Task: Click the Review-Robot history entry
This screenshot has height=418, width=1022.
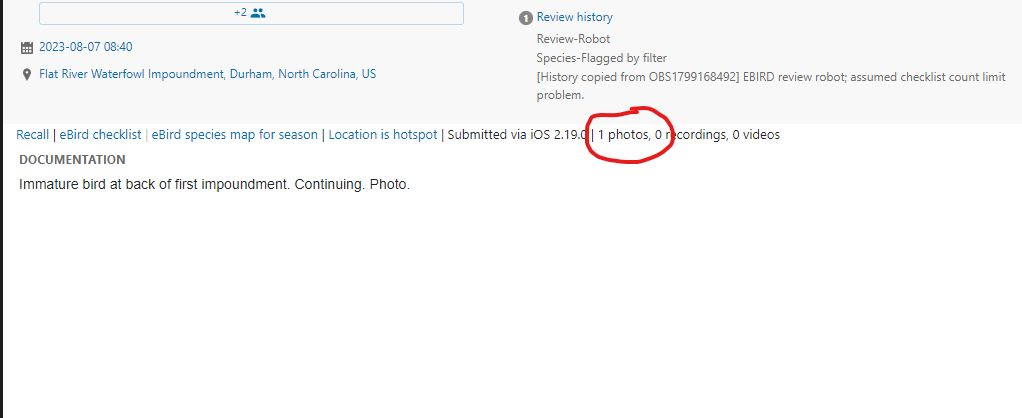Action: point(574,39)
